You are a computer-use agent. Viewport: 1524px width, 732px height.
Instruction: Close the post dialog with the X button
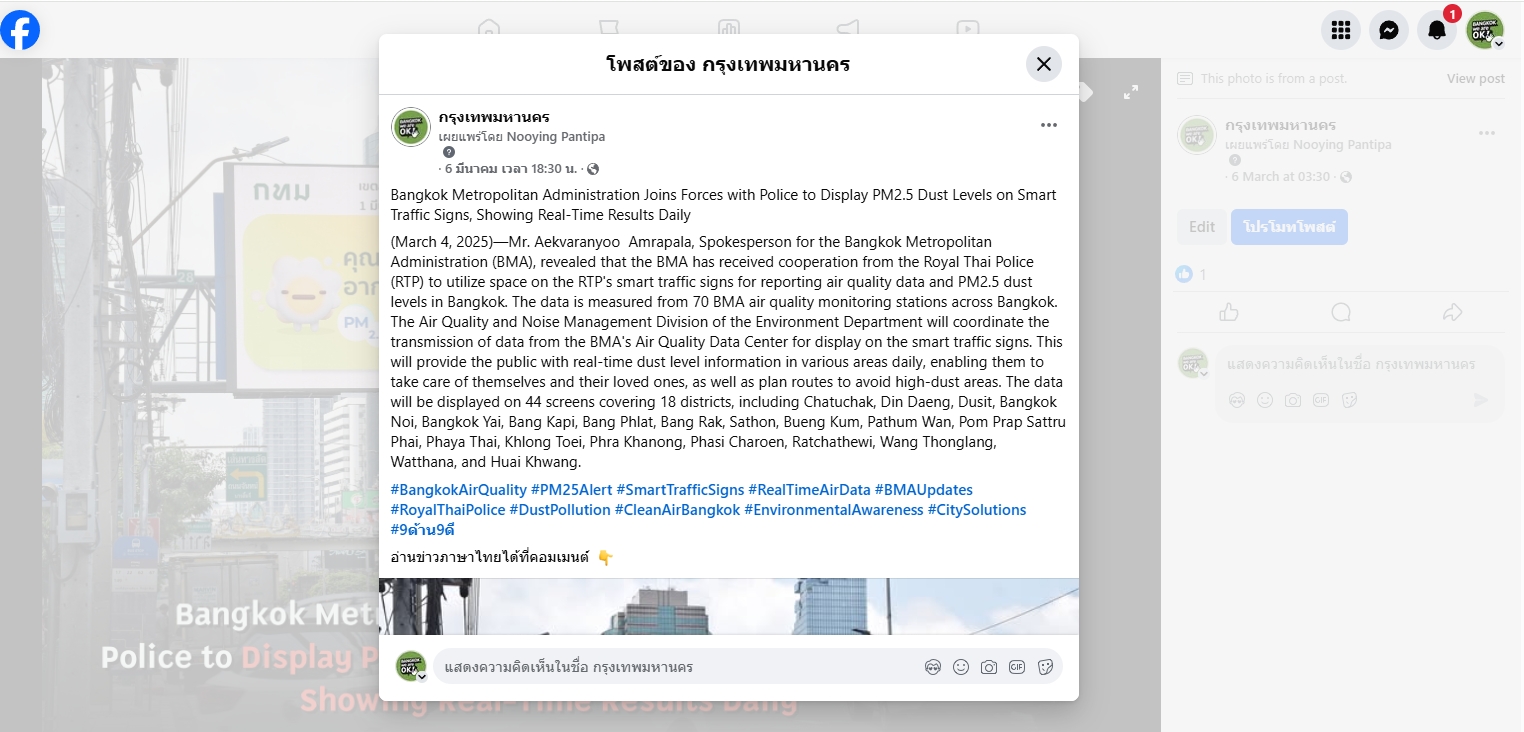(1044, 64)
